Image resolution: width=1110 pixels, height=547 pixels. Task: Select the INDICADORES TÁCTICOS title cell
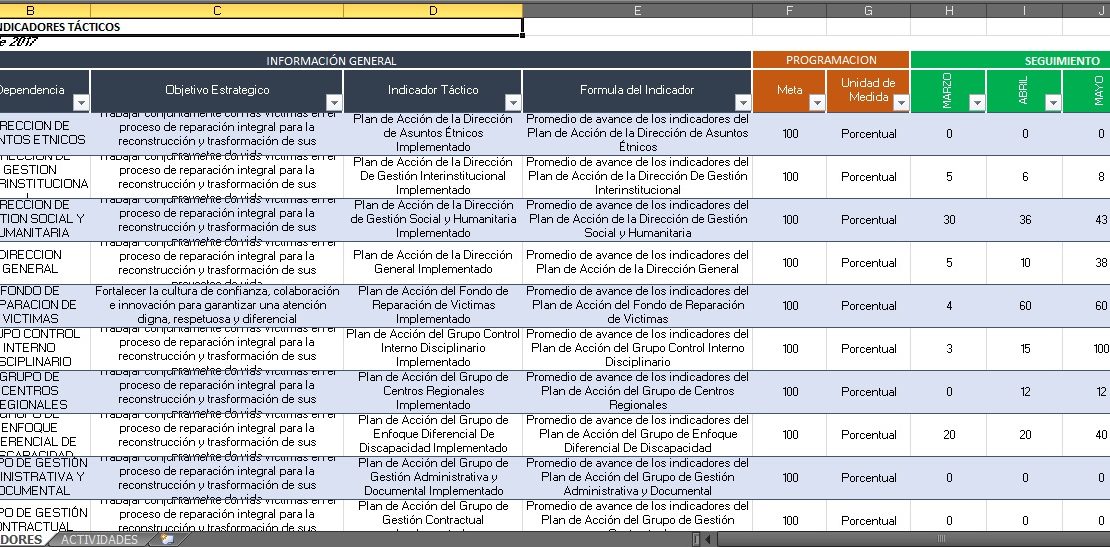[261, 27]
